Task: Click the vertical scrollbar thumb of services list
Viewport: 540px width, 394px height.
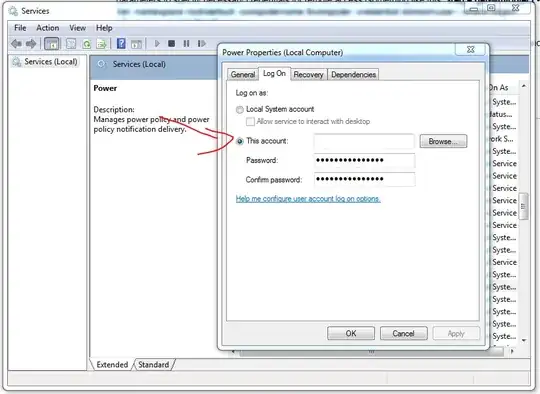Action: (523, 206)
